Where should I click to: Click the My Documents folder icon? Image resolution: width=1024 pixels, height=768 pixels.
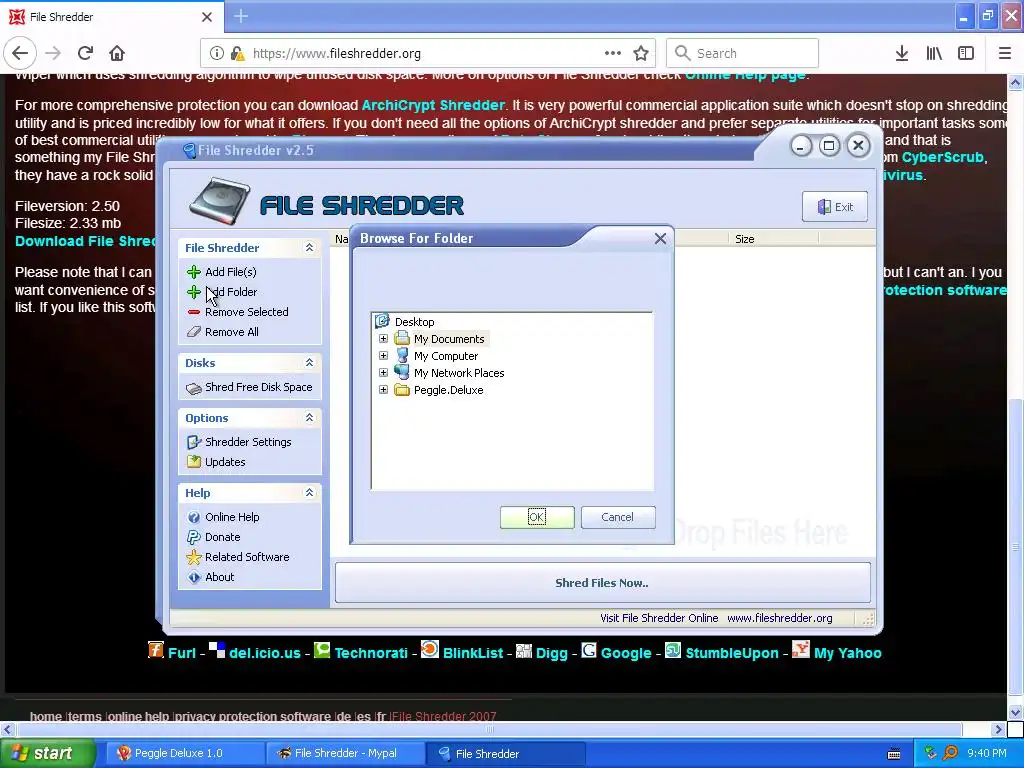(x=402, y=338)
